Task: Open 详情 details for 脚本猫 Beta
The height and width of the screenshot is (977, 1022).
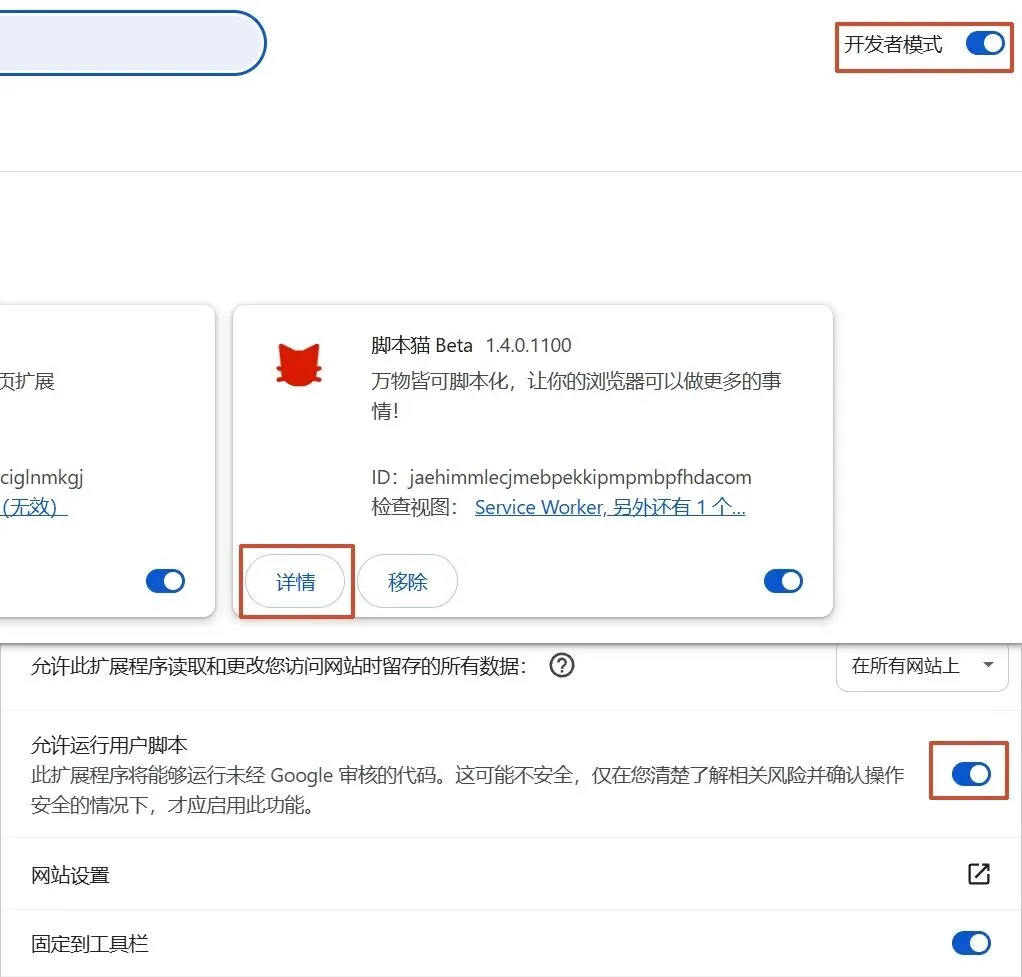Action: [295, 581]
